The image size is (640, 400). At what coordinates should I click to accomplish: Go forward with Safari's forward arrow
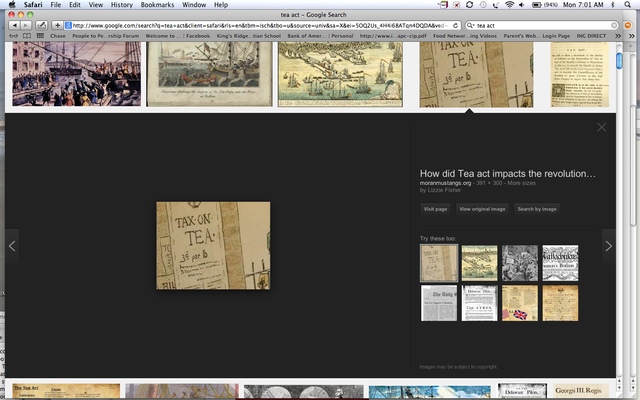pos(25,25)
